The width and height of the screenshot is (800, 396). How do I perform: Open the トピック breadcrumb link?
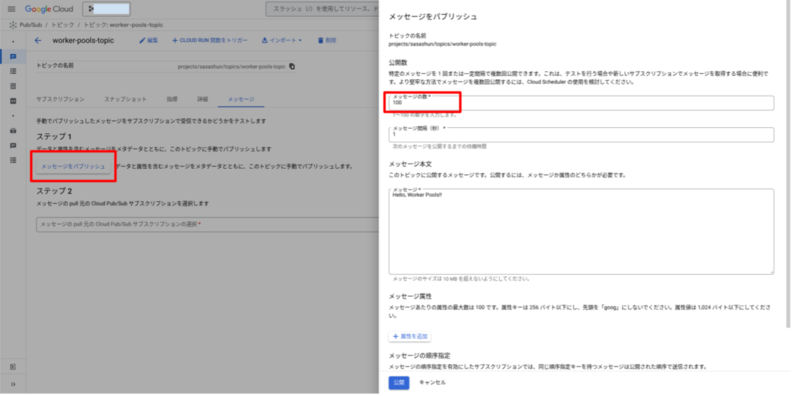[x=62, y=24]
